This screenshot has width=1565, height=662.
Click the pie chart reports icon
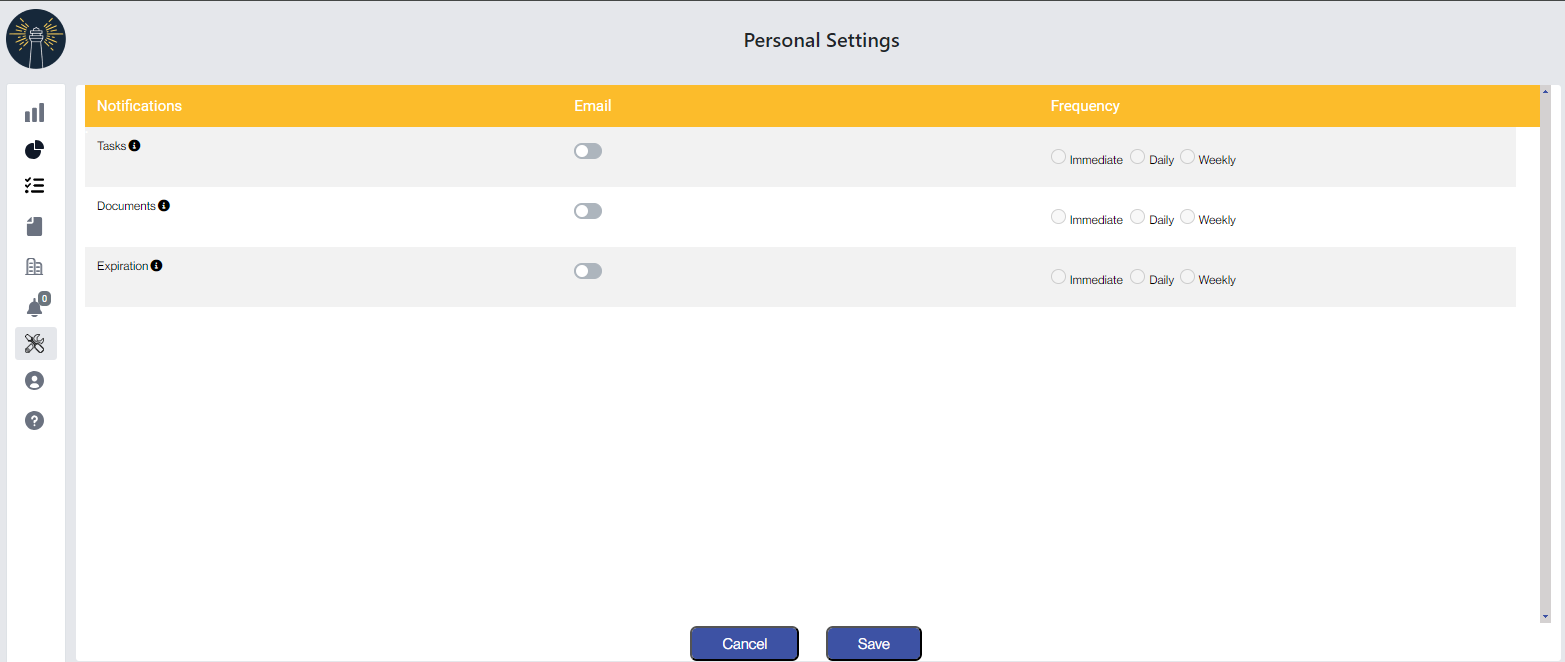point(35,150)
